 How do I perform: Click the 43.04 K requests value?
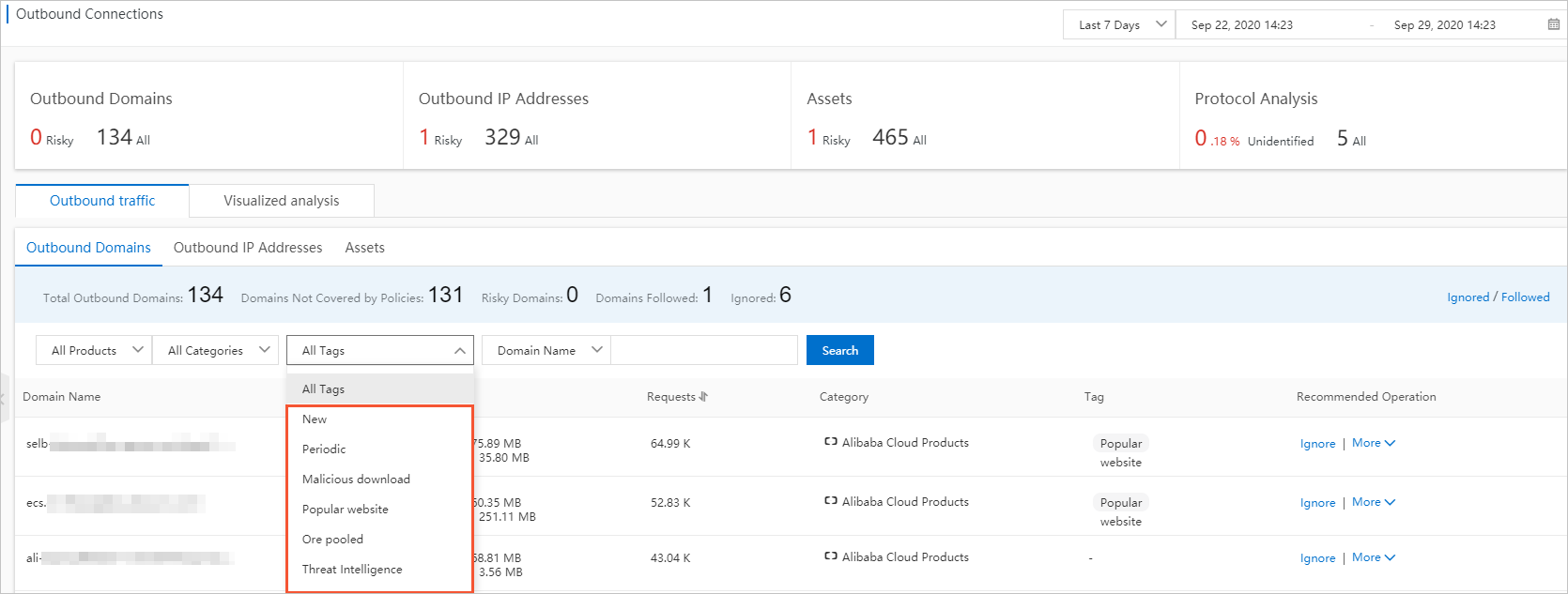click(x=670, y=558)
